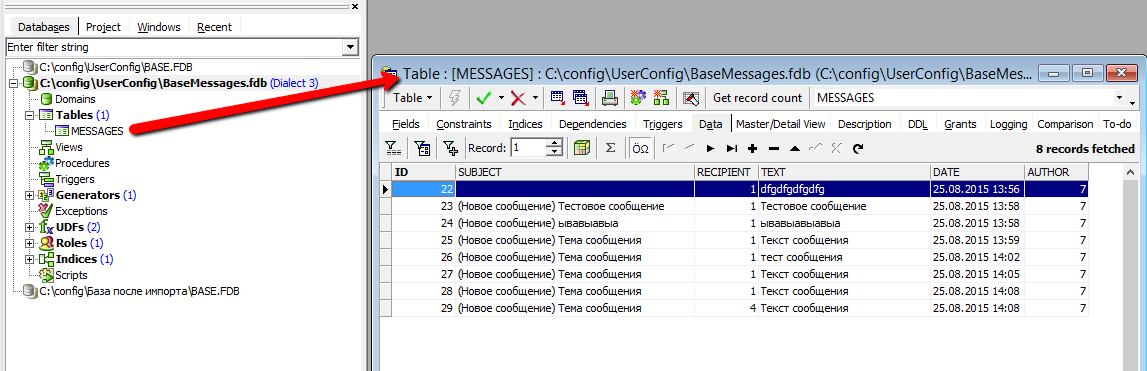Click the printer icon in table toolbar
This screenshot has height=371, width=1147.
(x=609, y=97)
